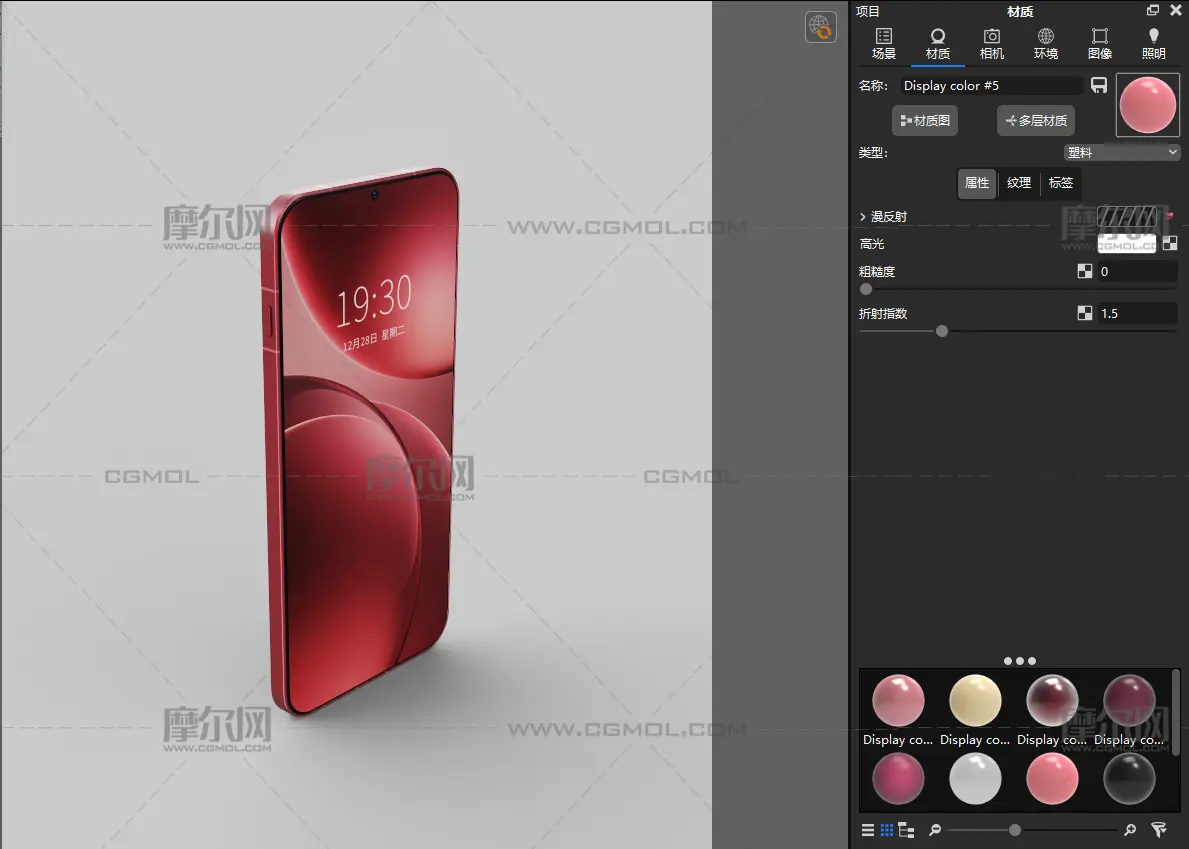Toggle texture checker beside 高光 swatch

pos(1170,243)
